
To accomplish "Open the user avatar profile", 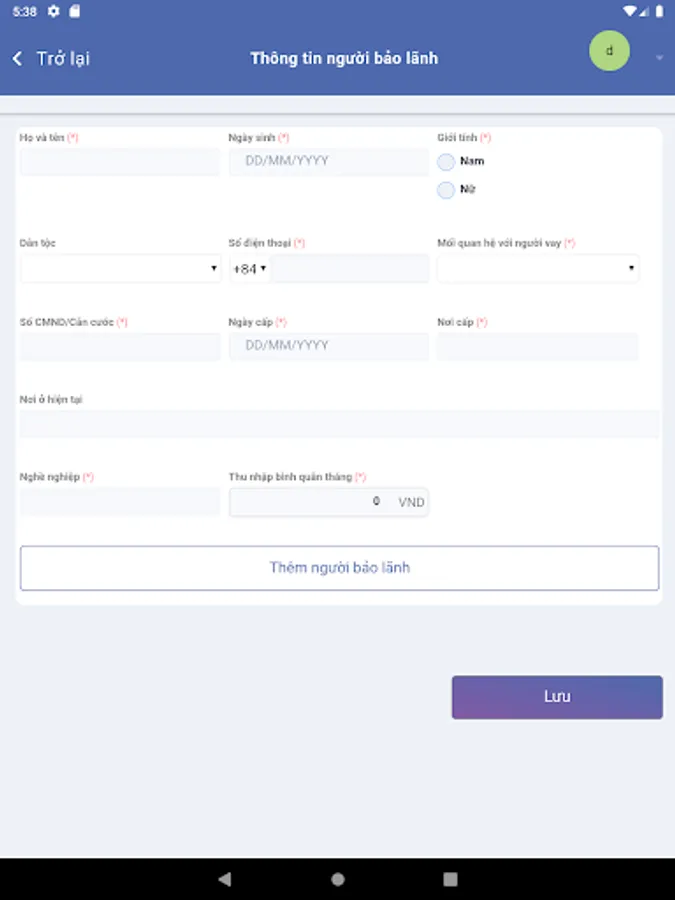I will (x=609, y=51).
